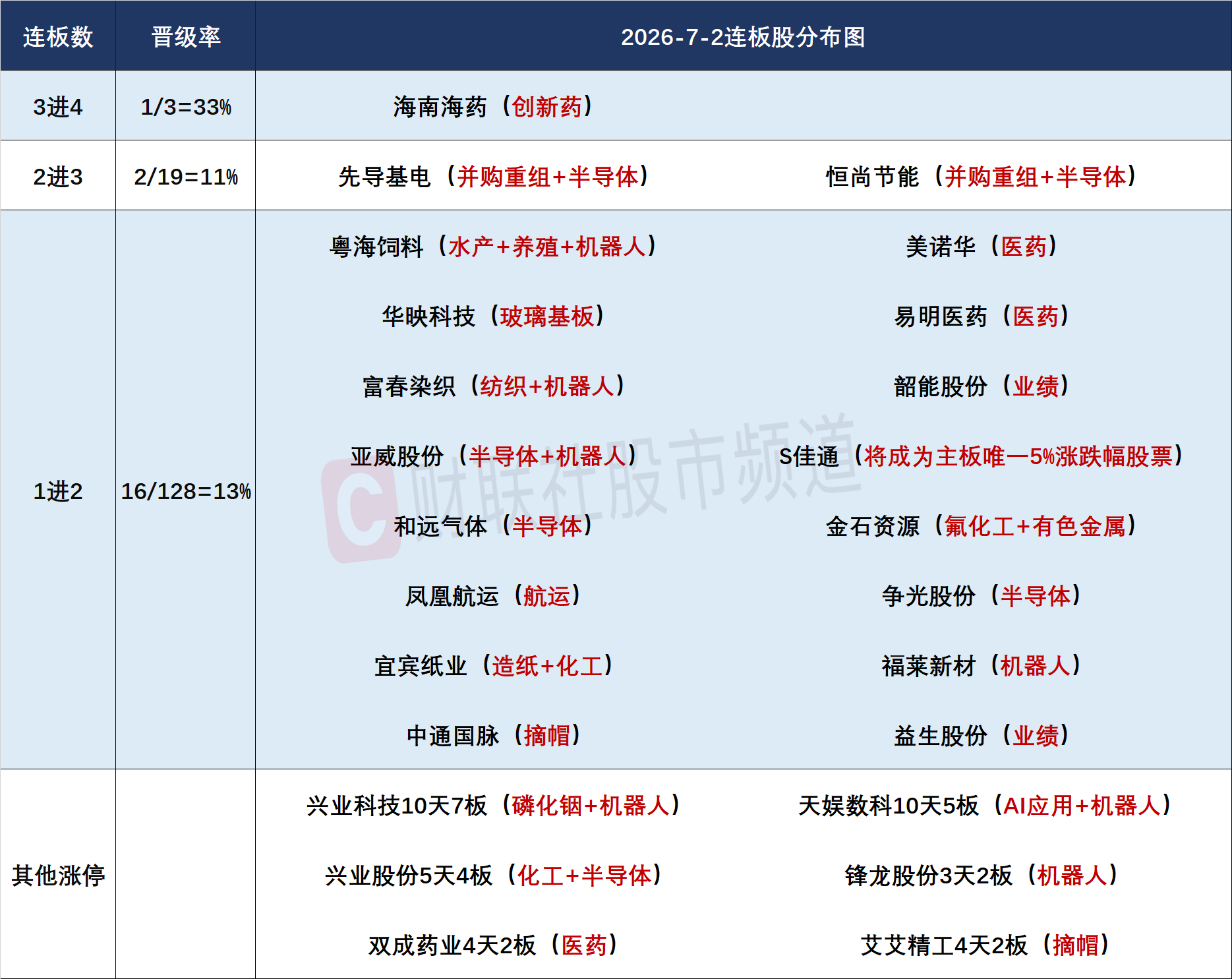Click S佳通 stock entry
1232x979 pixels.
click(981, 456)
